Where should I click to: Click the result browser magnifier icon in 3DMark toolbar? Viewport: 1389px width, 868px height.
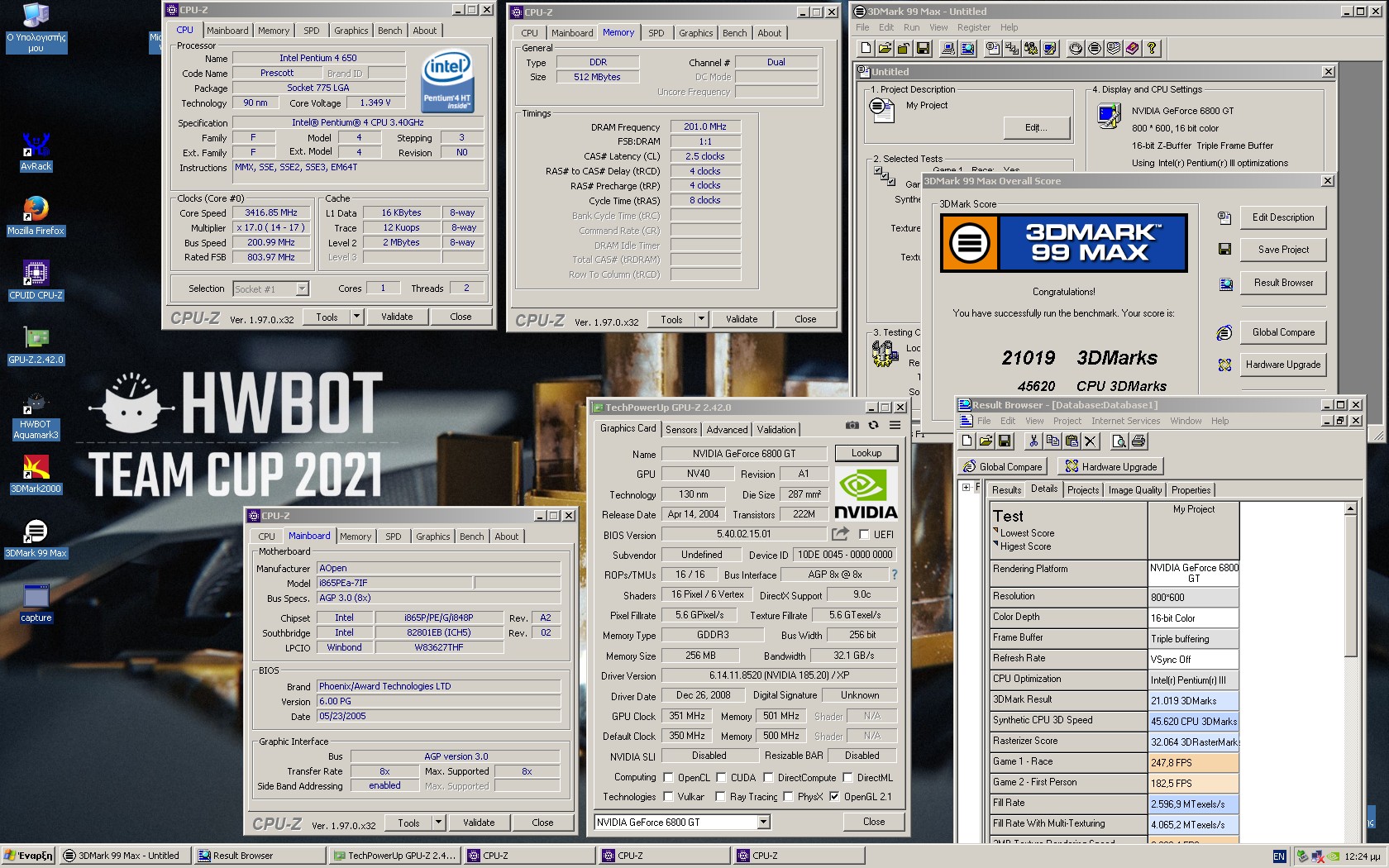coord(967,49)
